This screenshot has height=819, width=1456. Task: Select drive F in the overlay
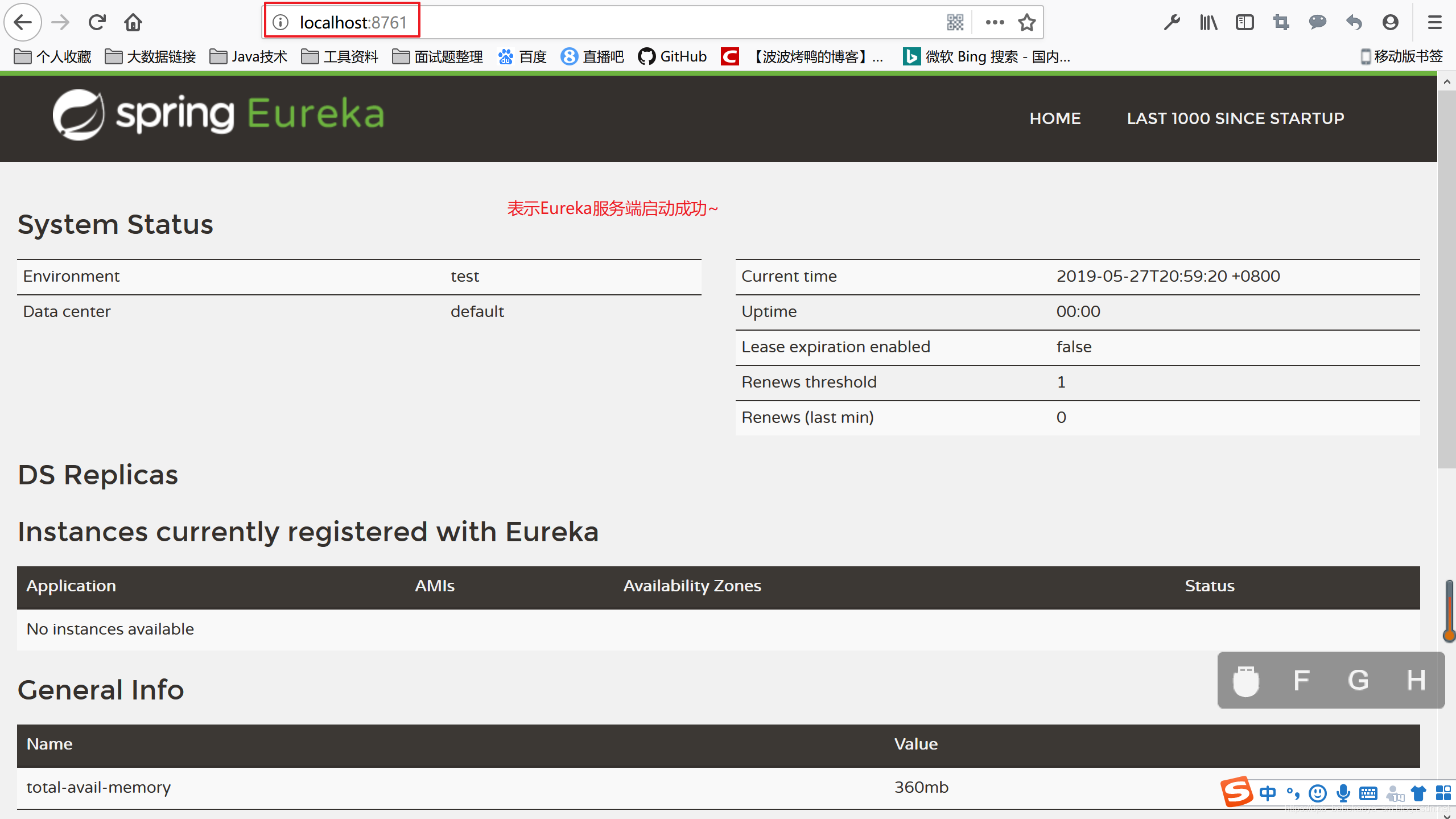pos(1301,680)
